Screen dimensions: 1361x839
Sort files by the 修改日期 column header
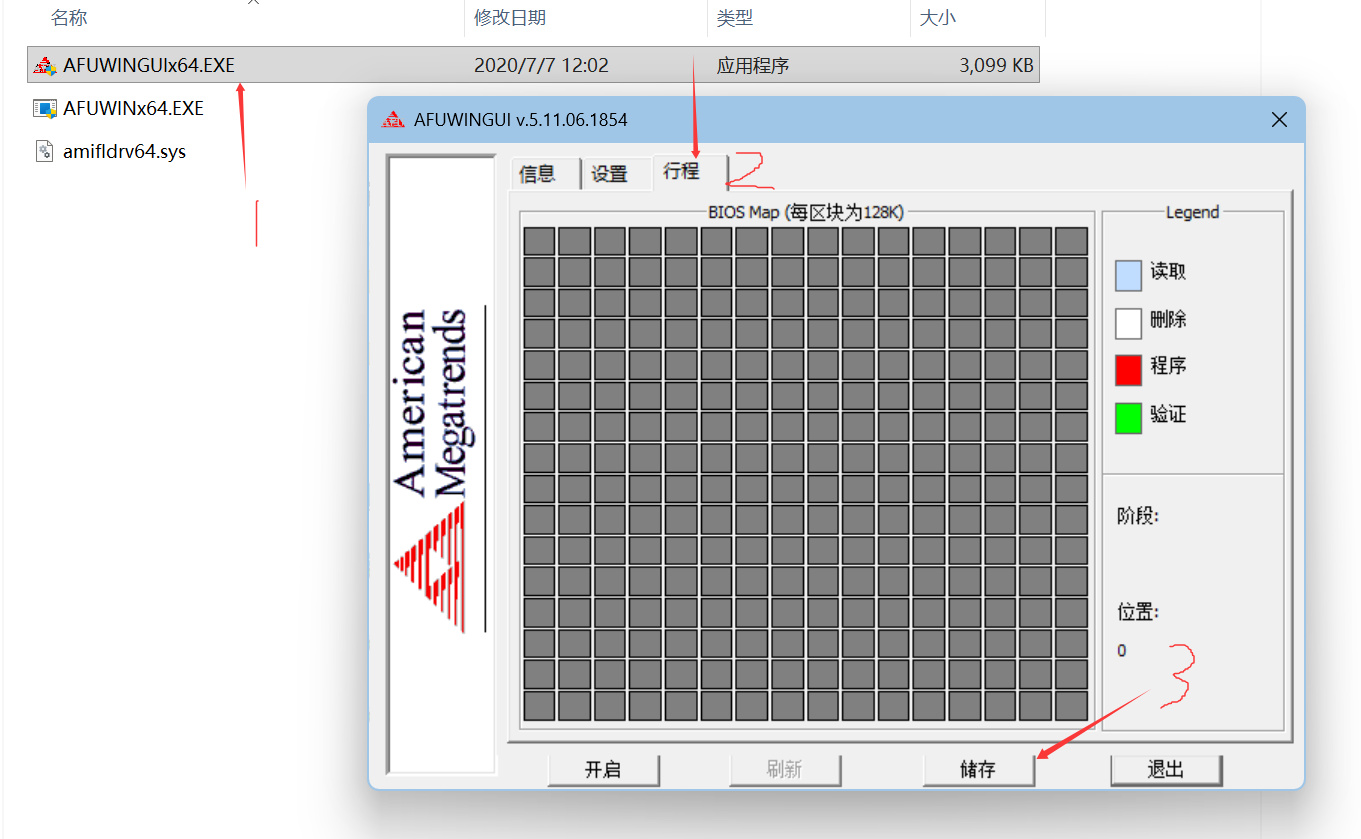pos(510,18)
